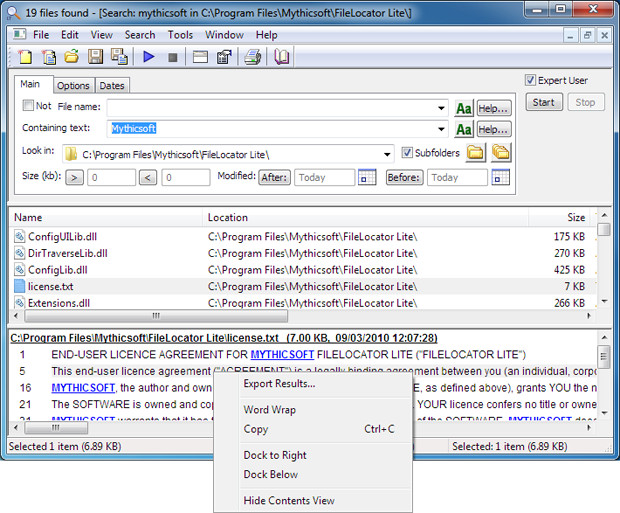Image resolution: width=620 pixels, height=513 pixels.
Task: Click the Before: button
Action: pos(405,178)
